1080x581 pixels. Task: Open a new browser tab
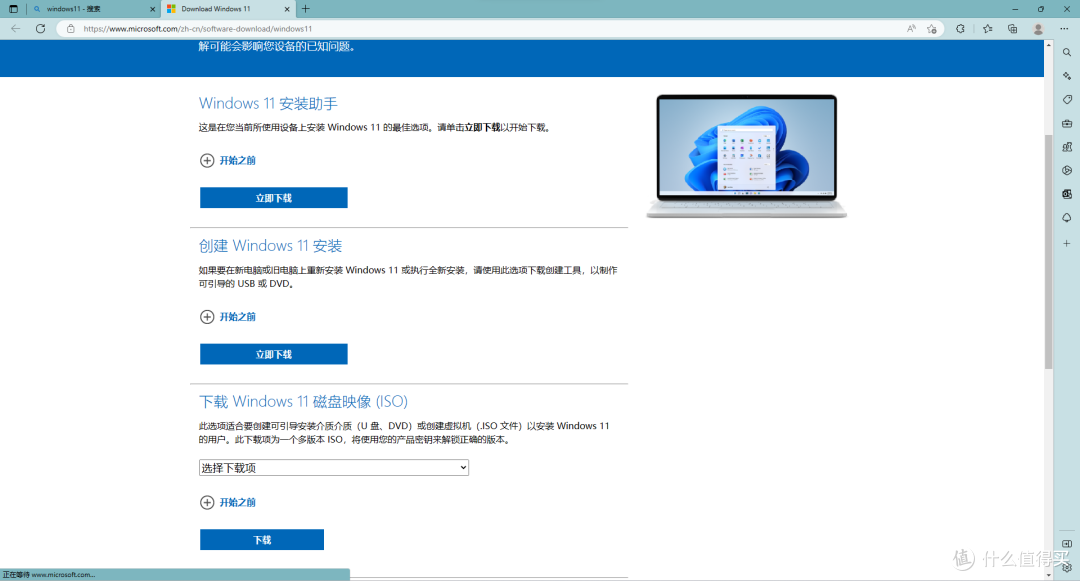tap(306, 9)
